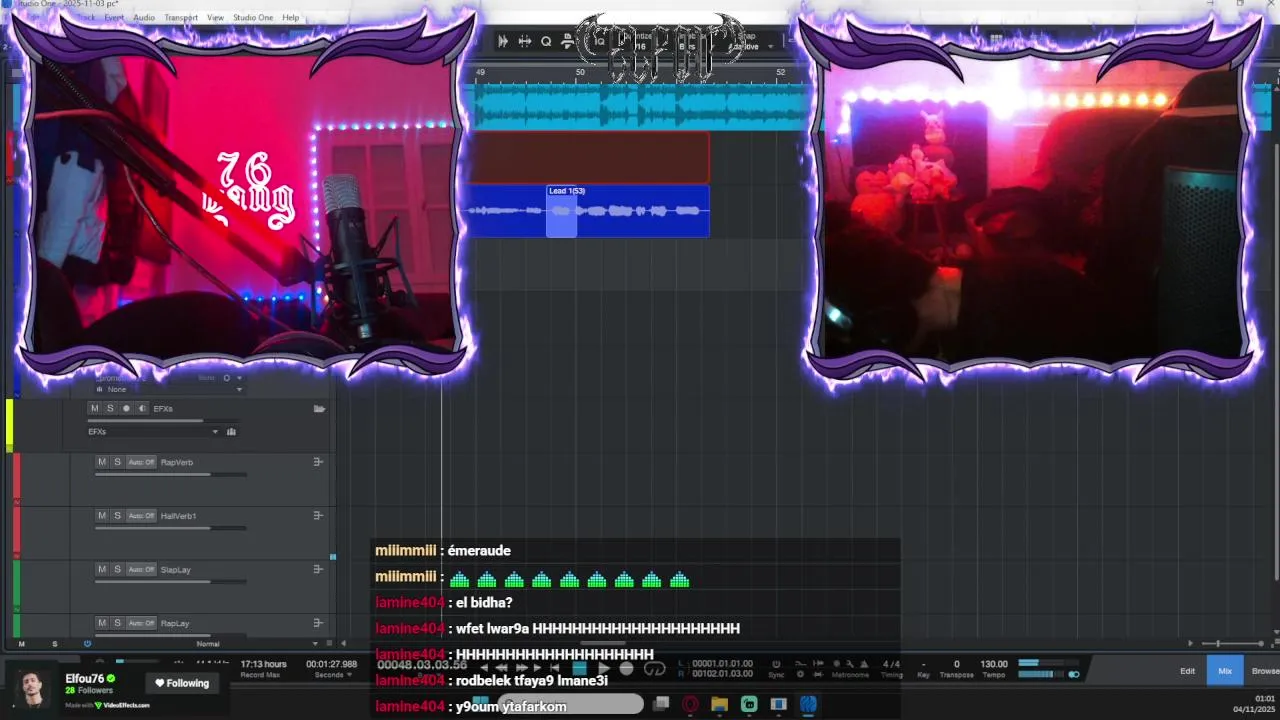Open RapLay Auto: Off automation dropdown

coord(141,623)
